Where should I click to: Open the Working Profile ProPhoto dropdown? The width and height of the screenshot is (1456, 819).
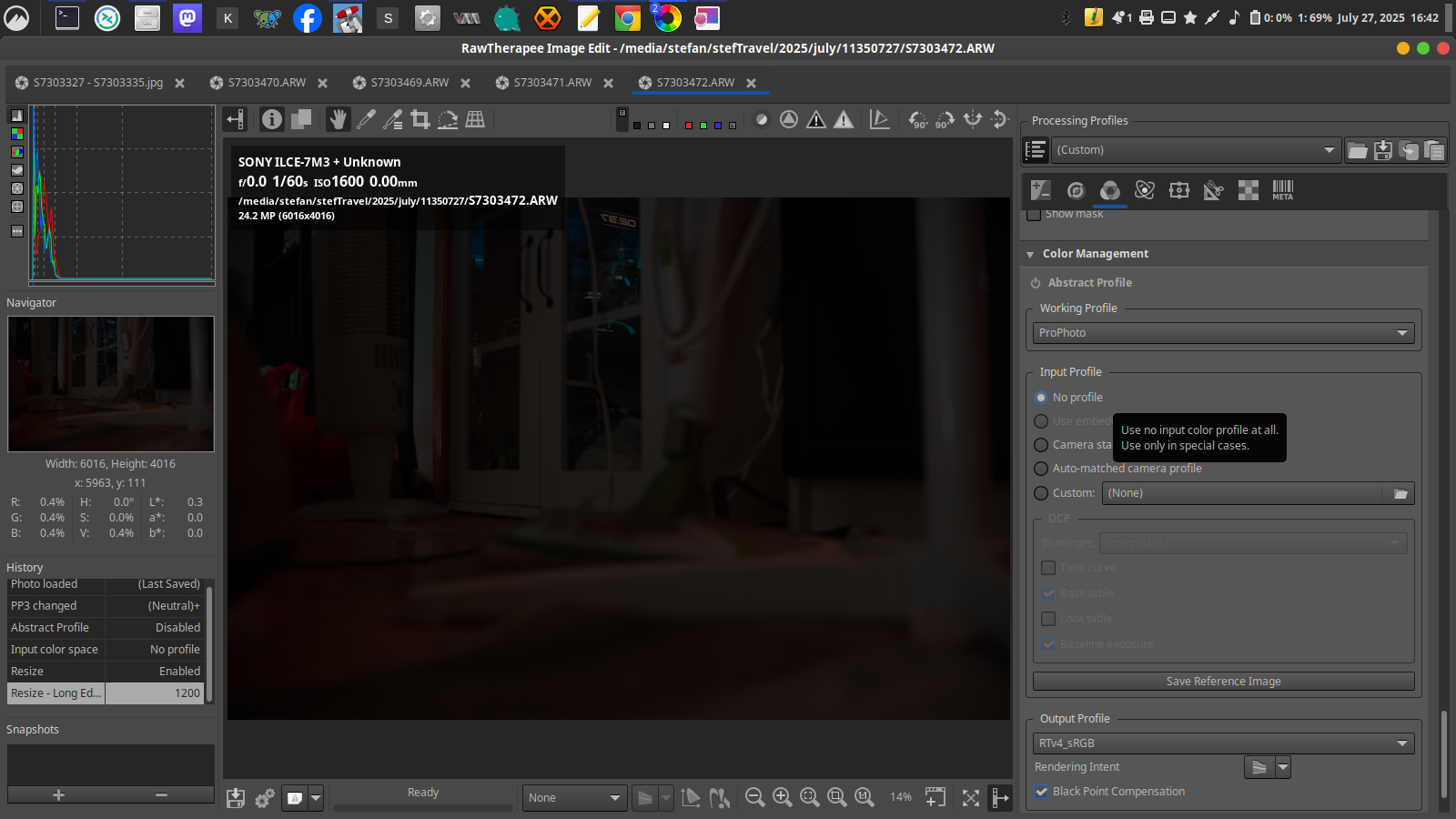[x=1223, y=333]
